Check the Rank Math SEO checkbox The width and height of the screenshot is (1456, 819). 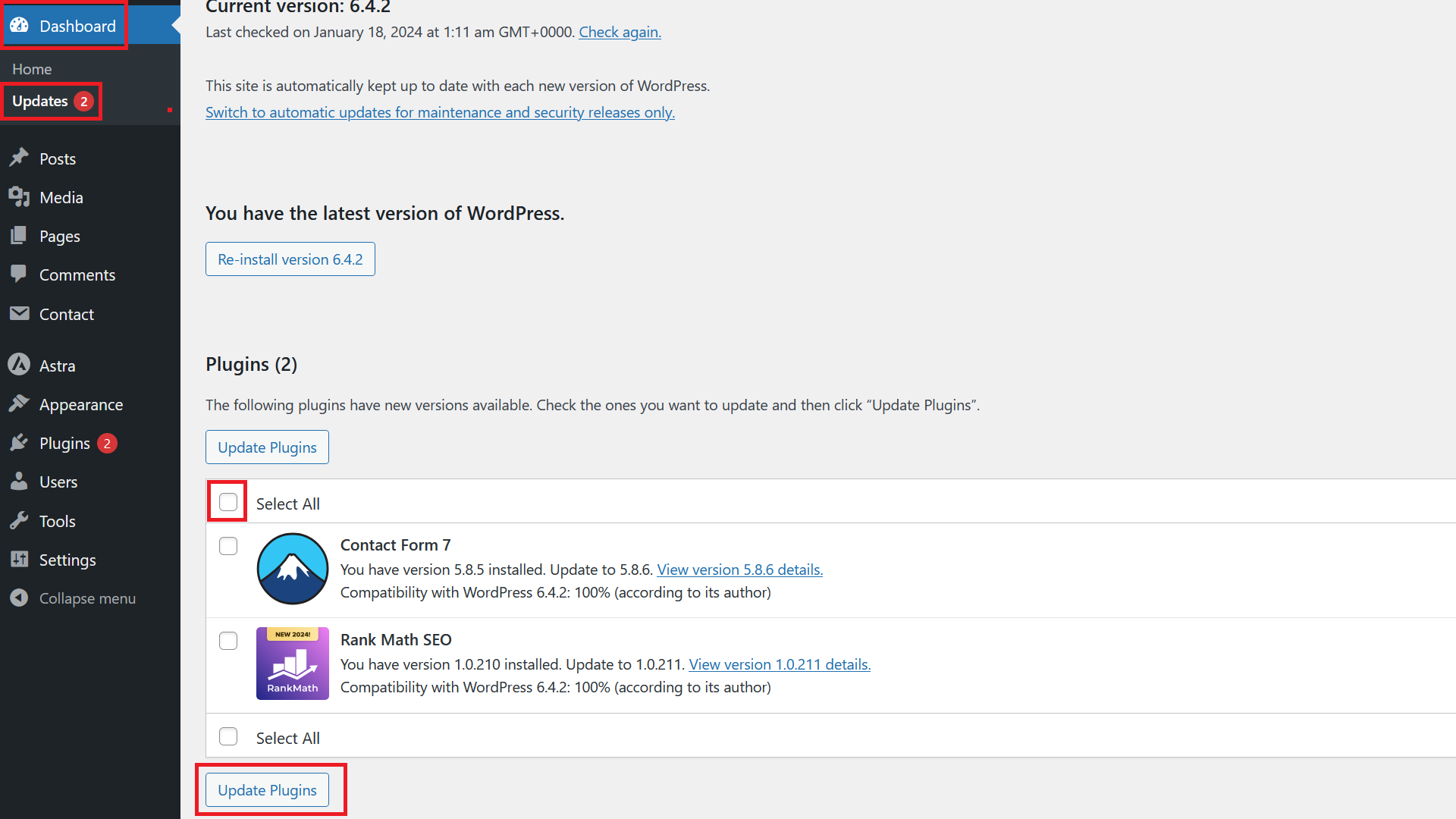tap(228, 640)
